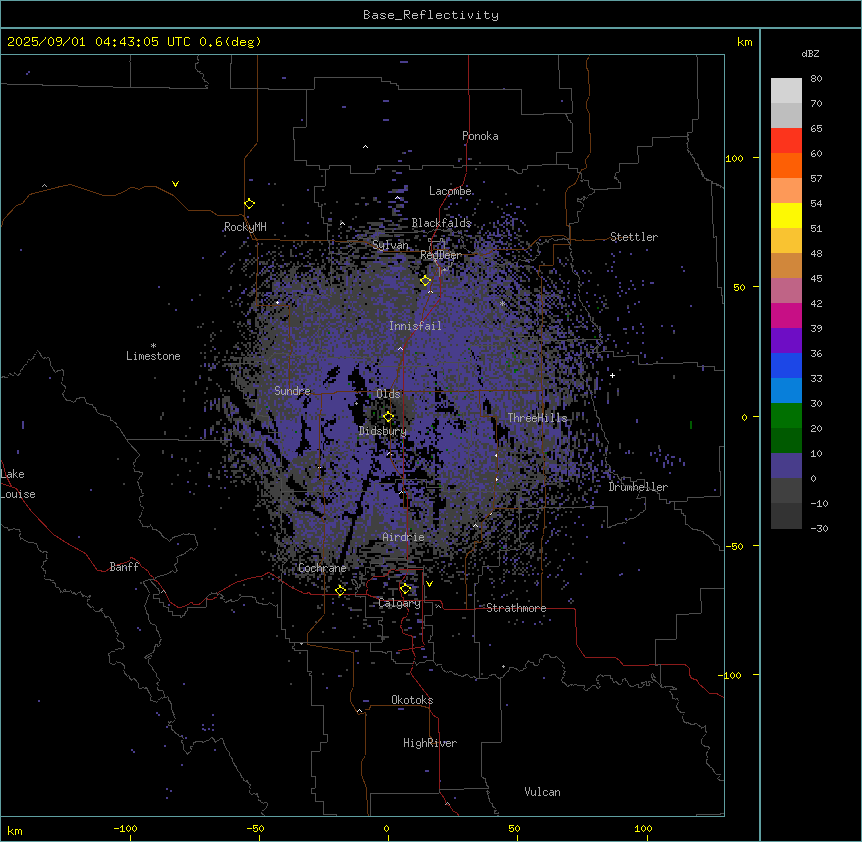
Task: Click the yellow diamond marker near RockyMH
Action: coord(249,204)
